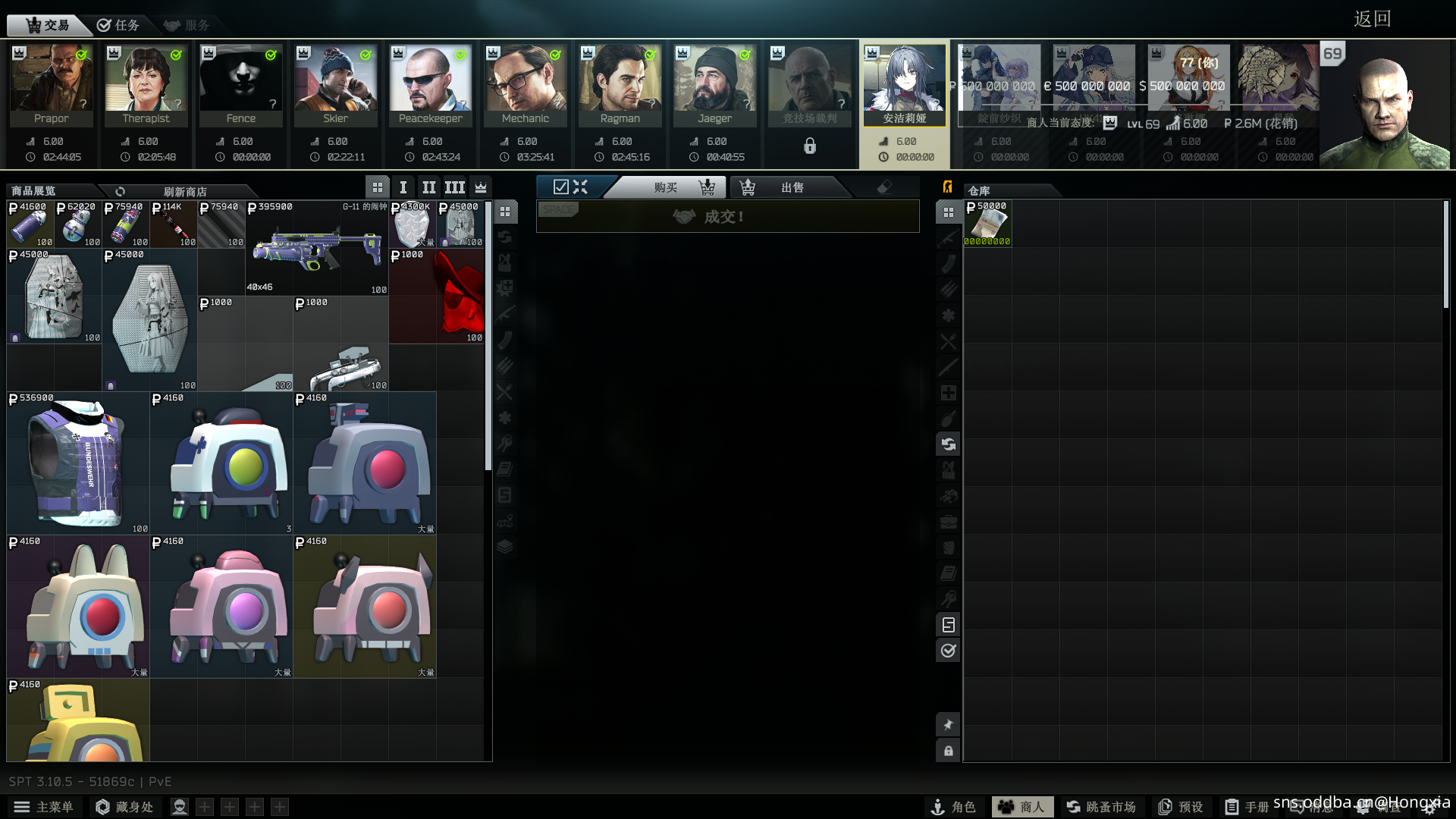This screenshot has height=819, width=1456.
Task: Select trader Therapist
Action: (x=146, y=85)
